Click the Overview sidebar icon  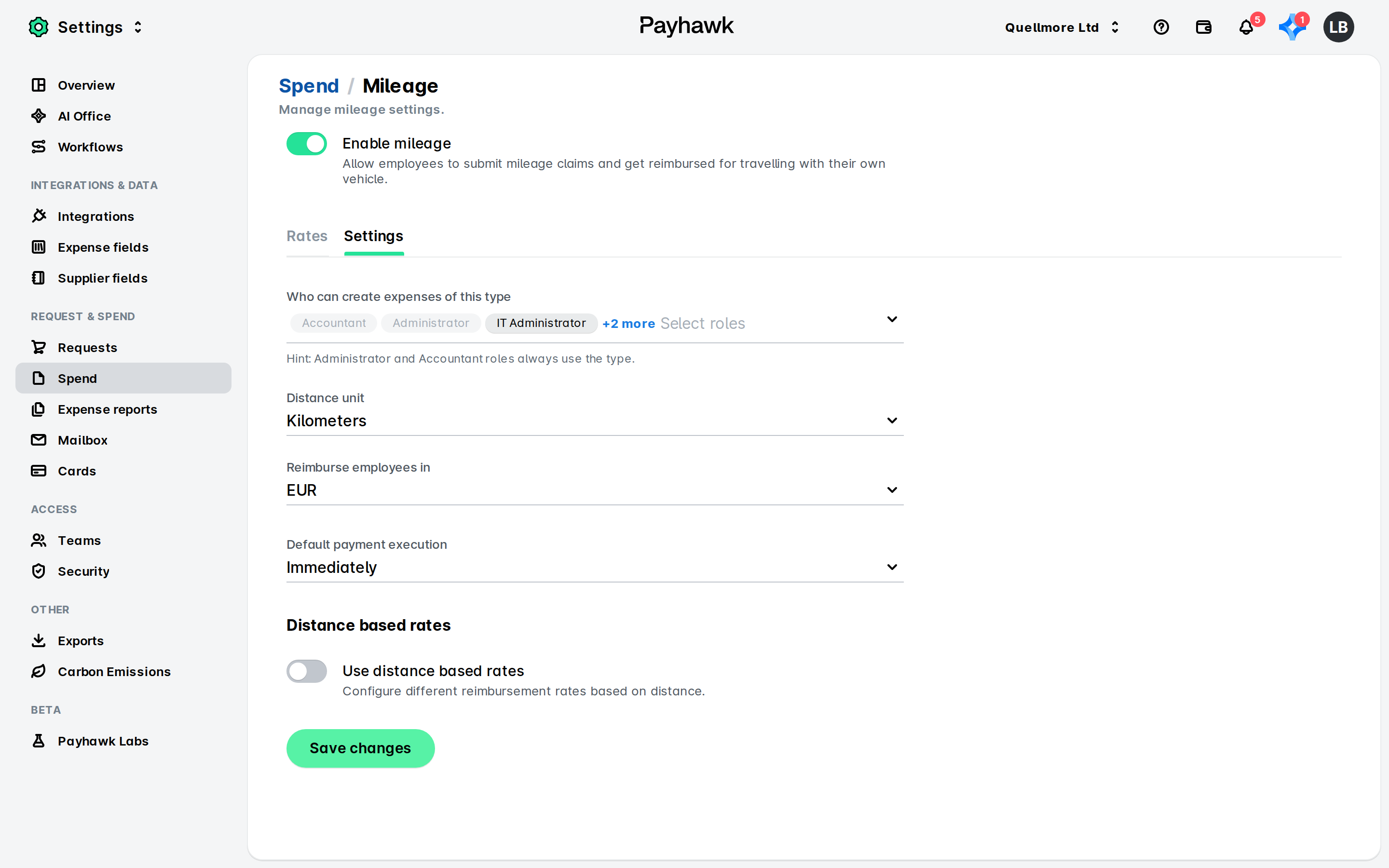pos(39,85)
